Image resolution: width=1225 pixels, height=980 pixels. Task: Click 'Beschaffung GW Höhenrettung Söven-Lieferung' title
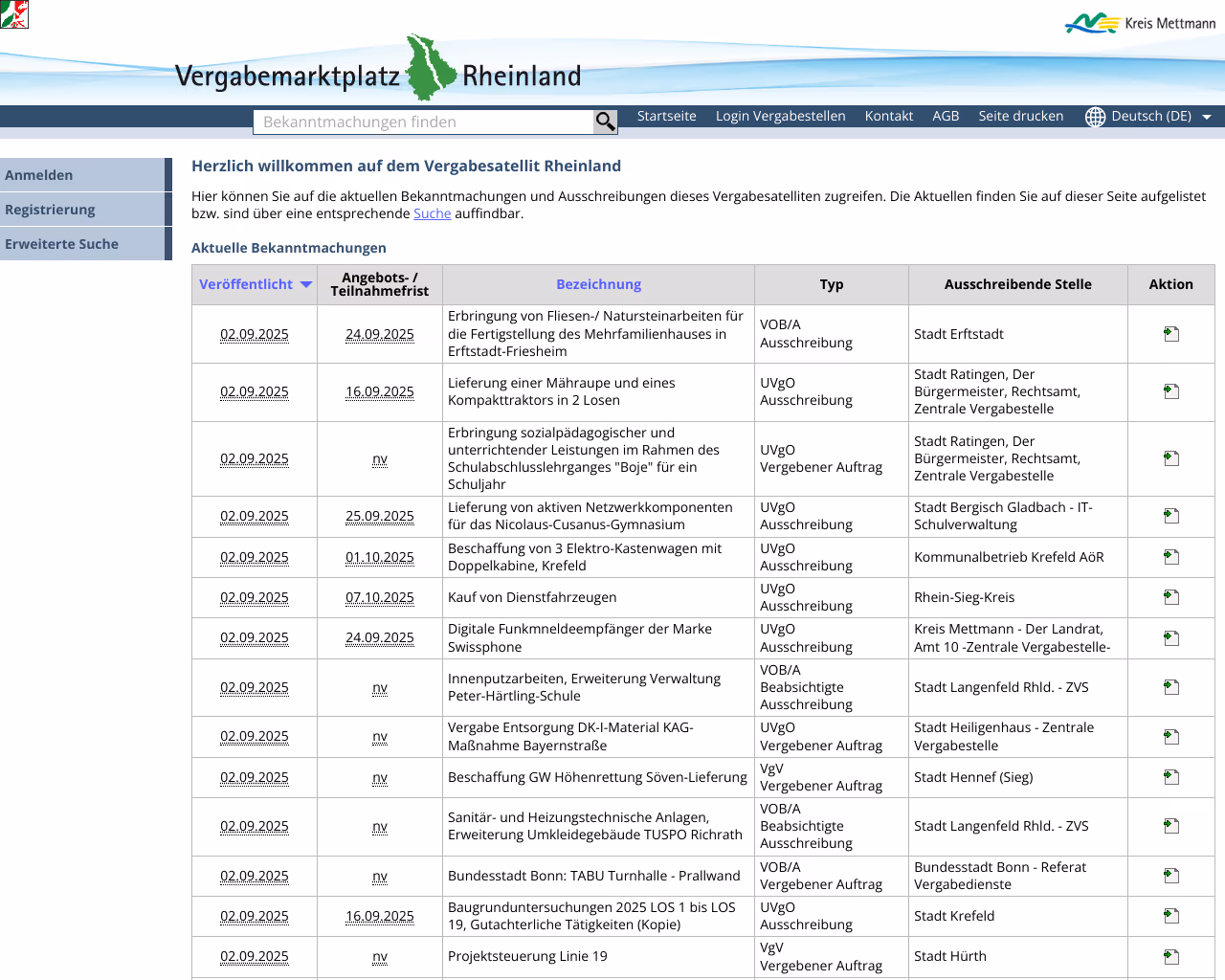pos(597,777)
